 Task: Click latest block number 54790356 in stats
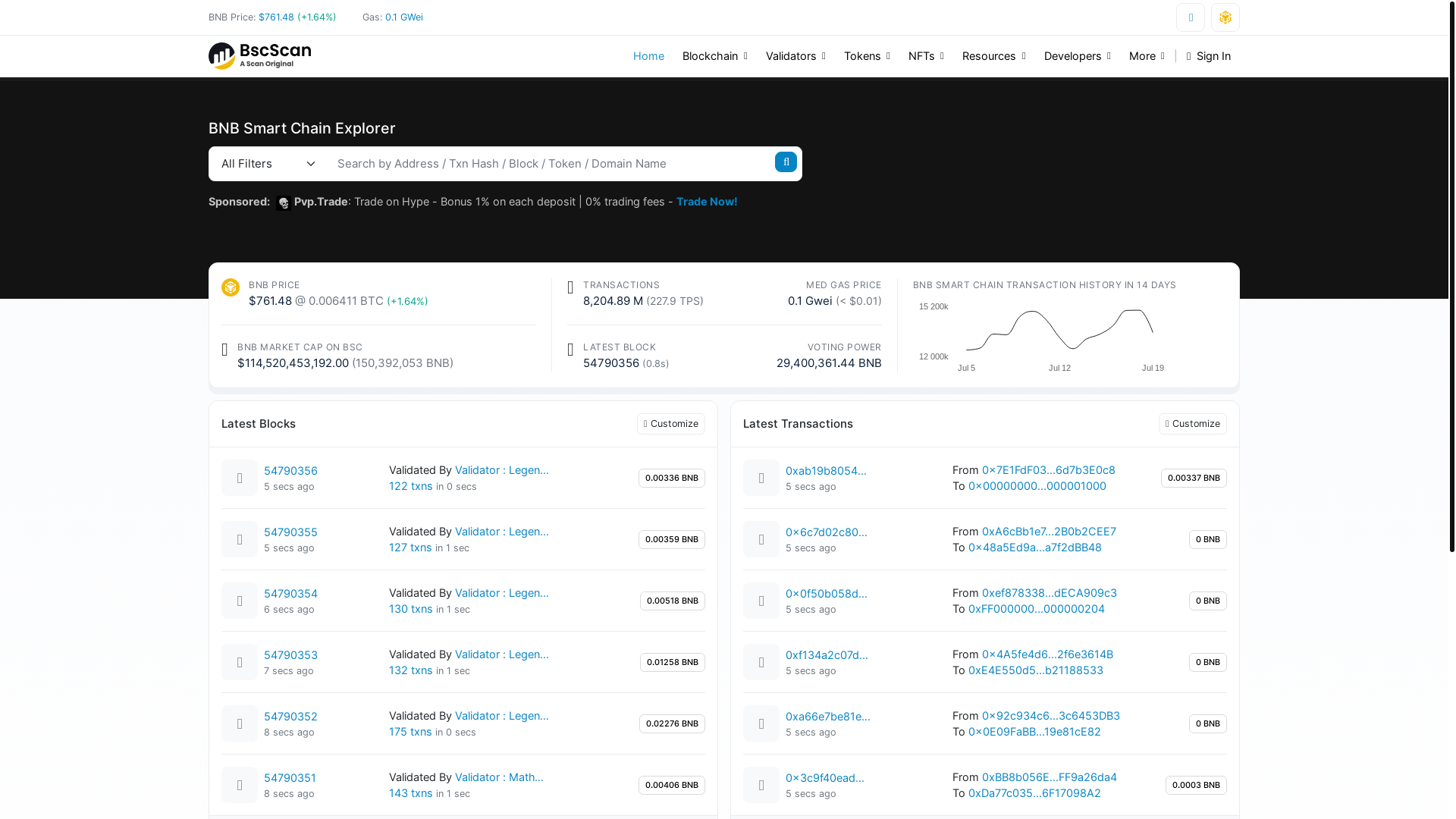[611, 363]
